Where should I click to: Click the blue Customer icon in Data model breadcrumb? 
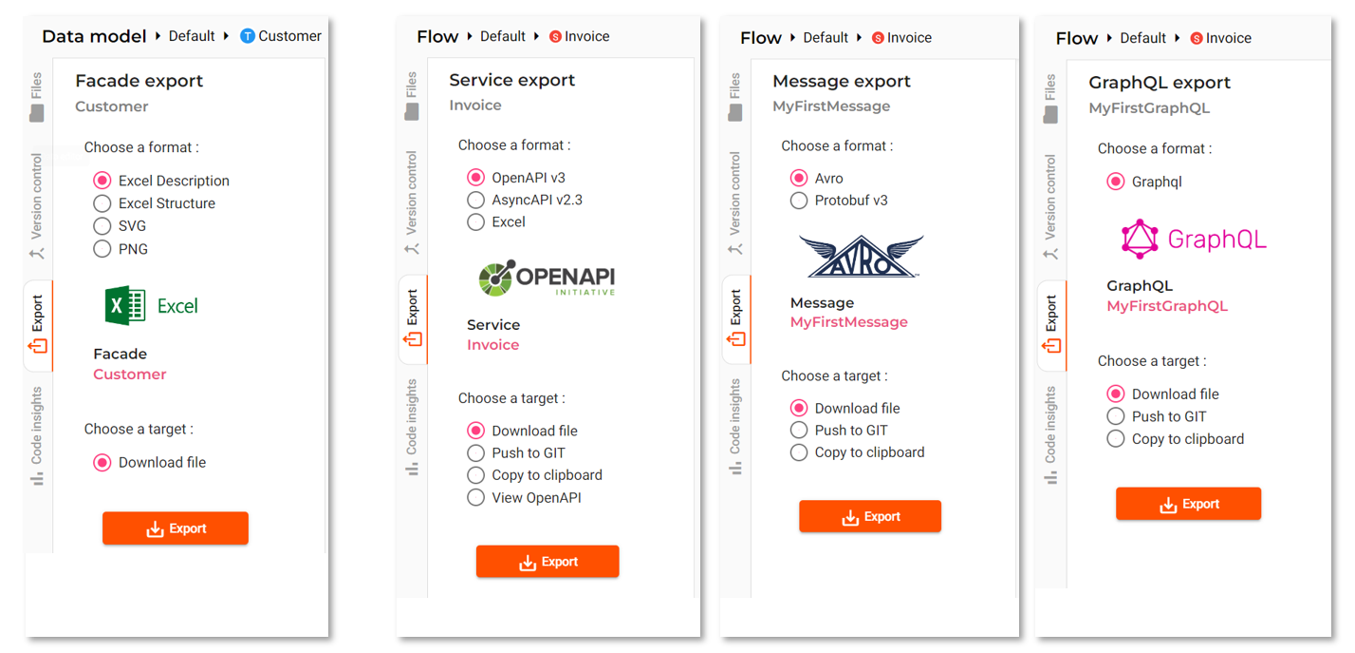point(248,36)
